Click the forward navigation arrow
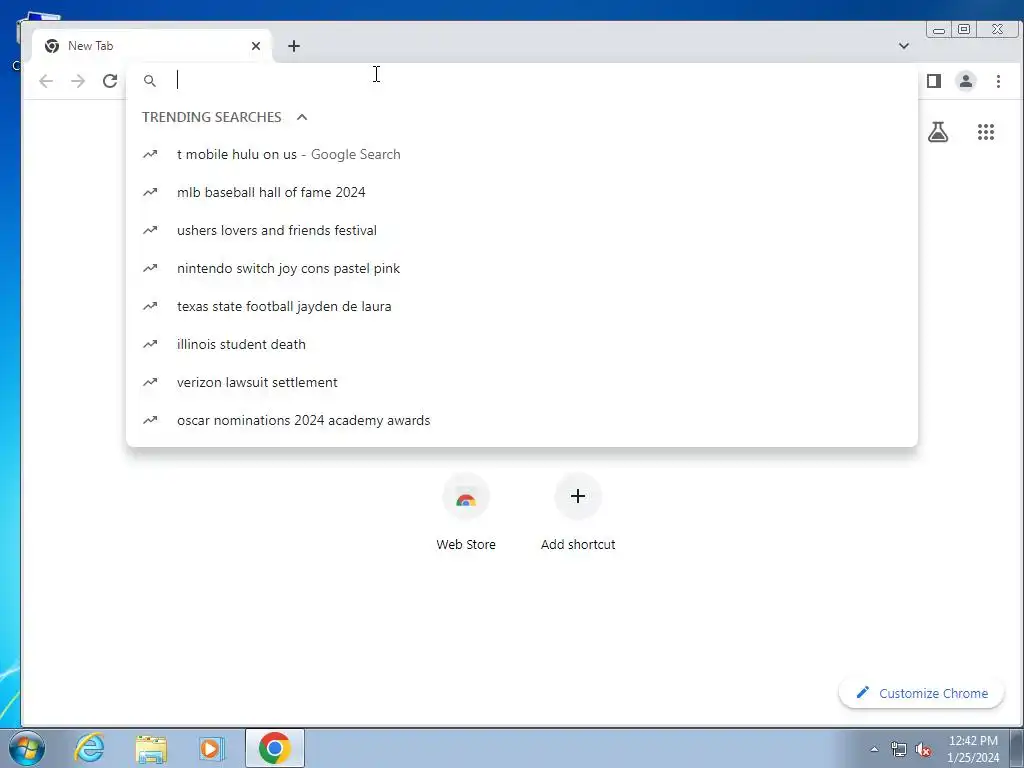The image size is (1024, 768). pos(78,81)
